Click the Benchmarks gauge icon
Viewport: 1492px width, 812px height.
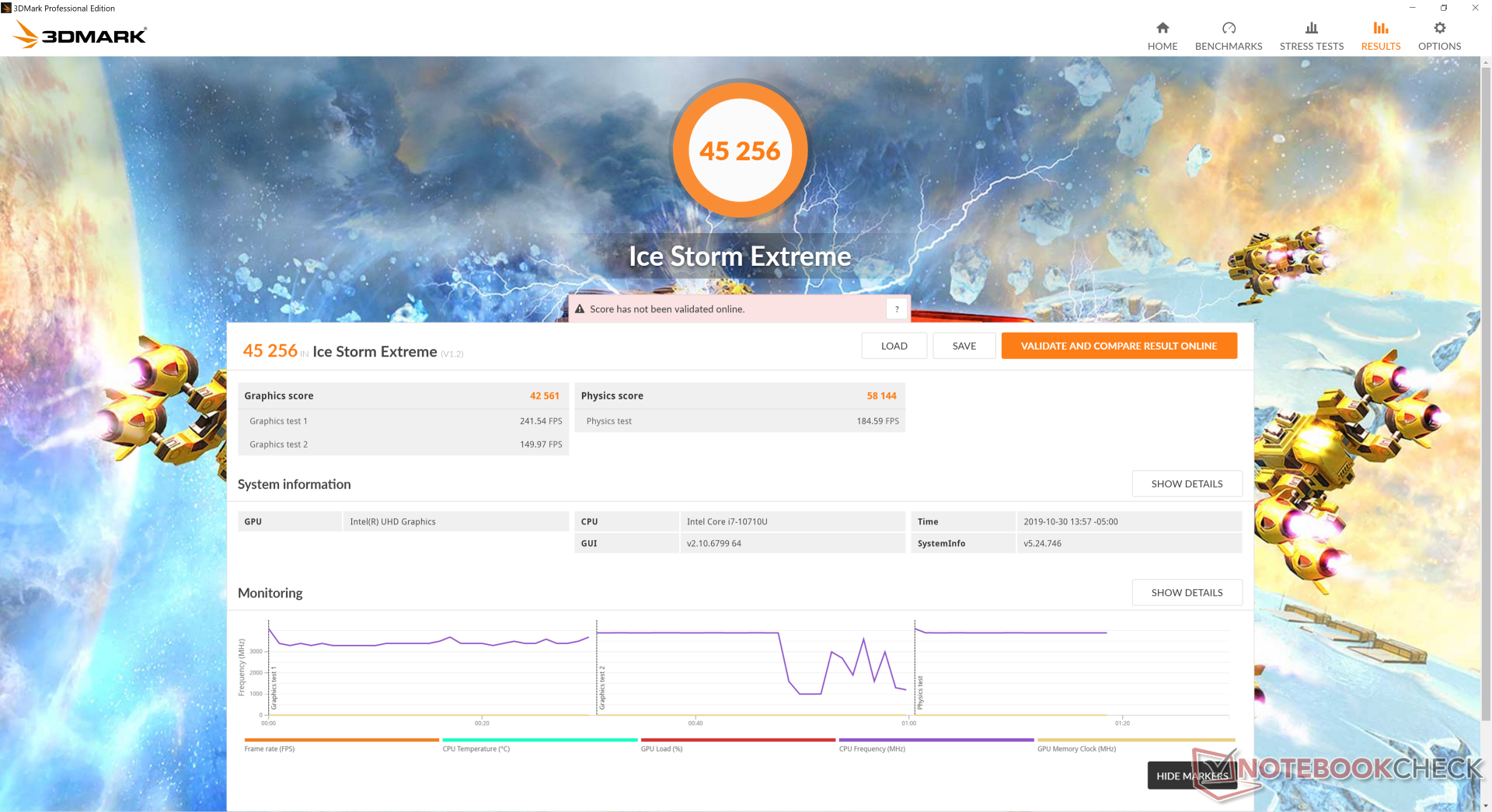(x=1229, y=28)
